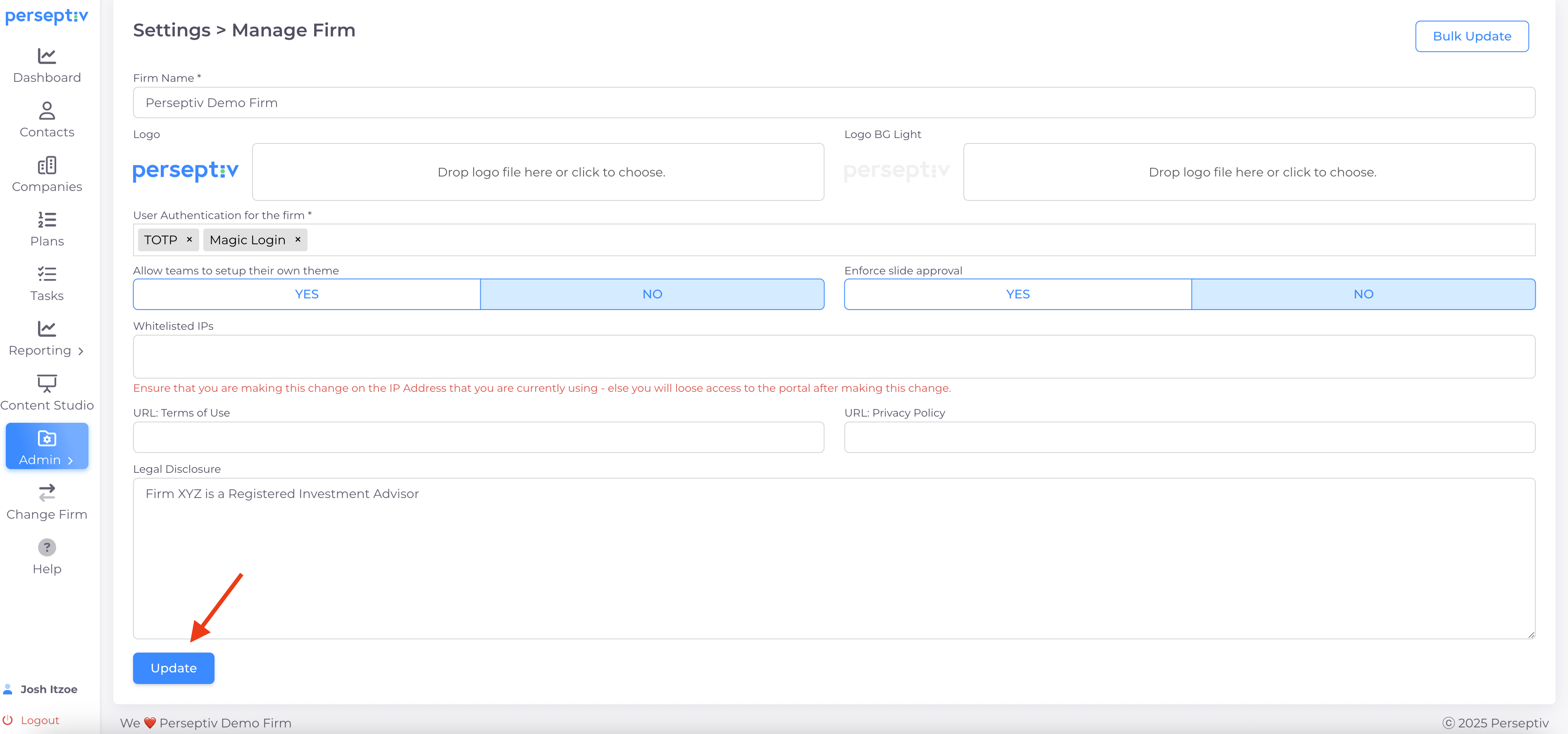
Task: Click the Whitelisted IPs input field
Action: coord(833,357)
